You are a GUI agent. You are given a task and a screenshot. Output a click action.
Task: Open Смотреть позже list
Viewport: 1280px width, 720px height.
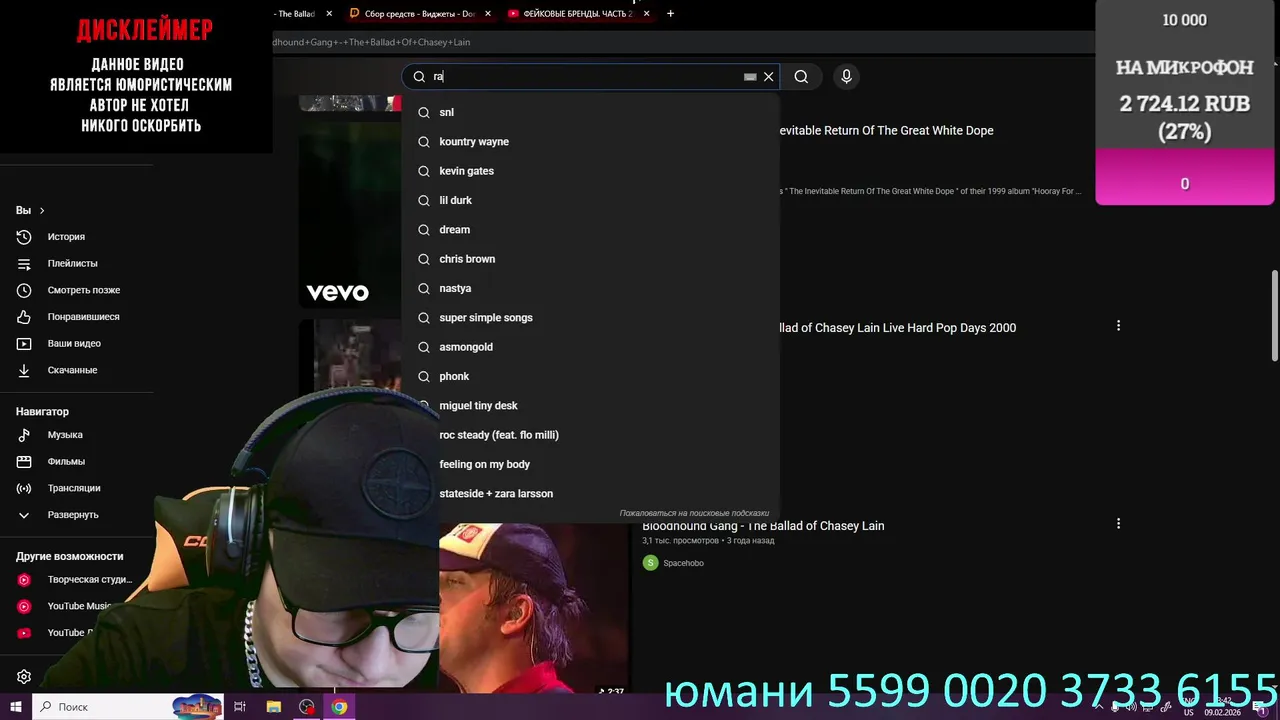tap(83, 290)
